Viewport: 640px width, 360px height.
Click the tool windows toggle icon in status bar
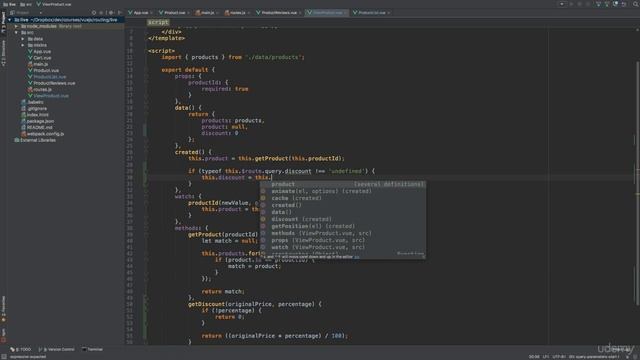click(x=4, y=357)
